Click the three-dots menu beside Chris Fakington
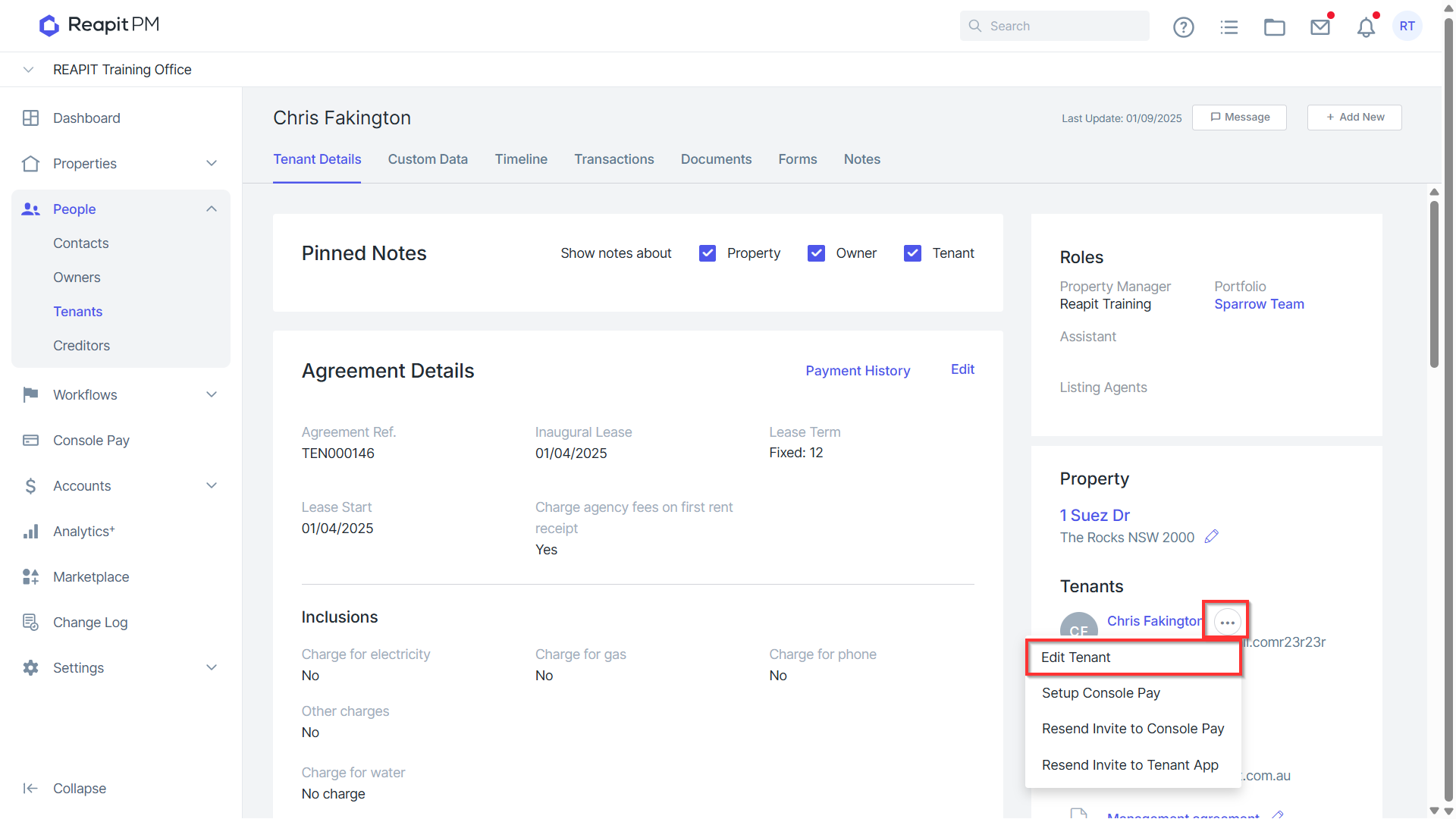 pyautogui.click(x=1227, y=623)
